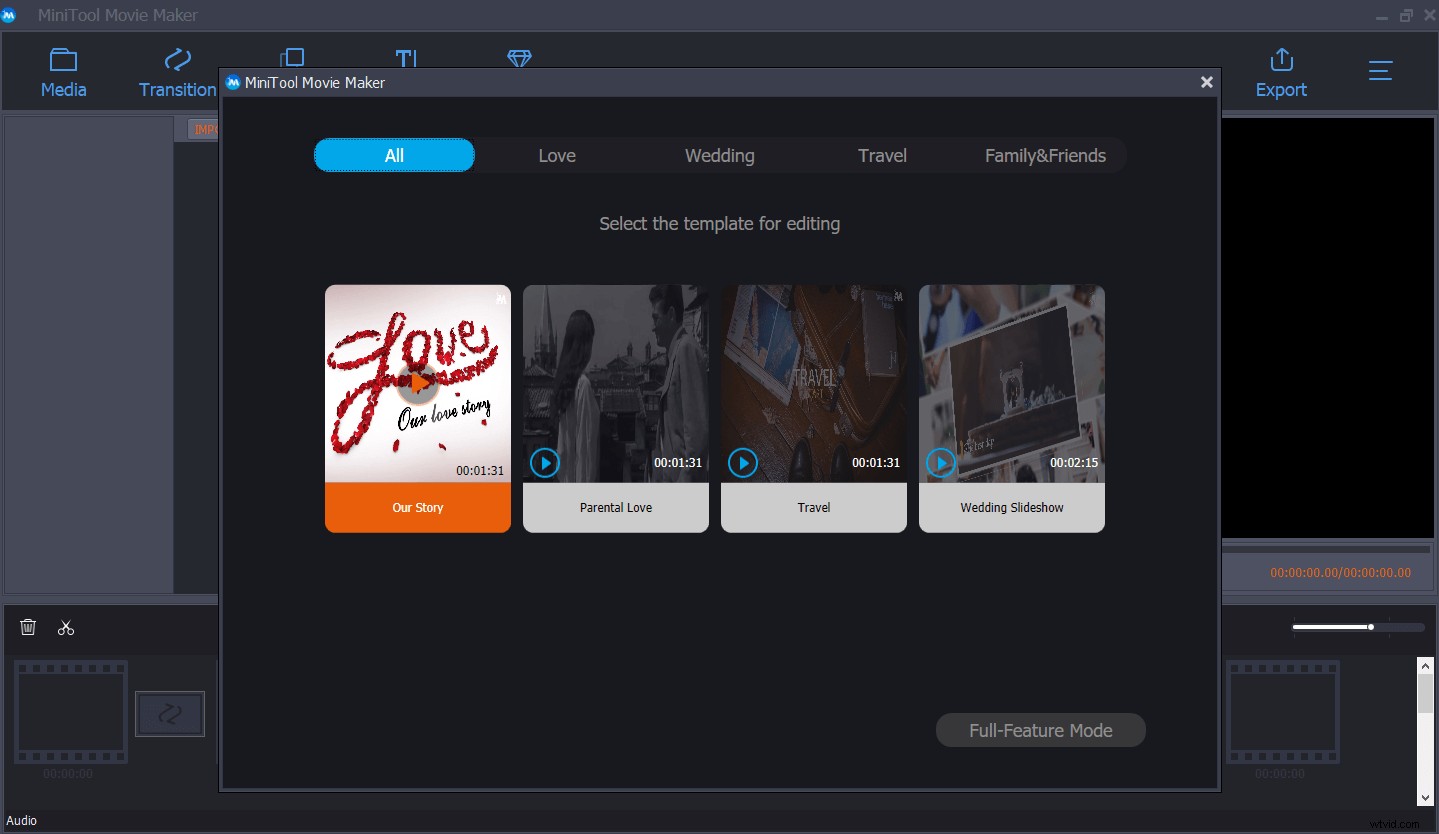Click the MiniTool logo on dialog title bar

click(232, 82)
